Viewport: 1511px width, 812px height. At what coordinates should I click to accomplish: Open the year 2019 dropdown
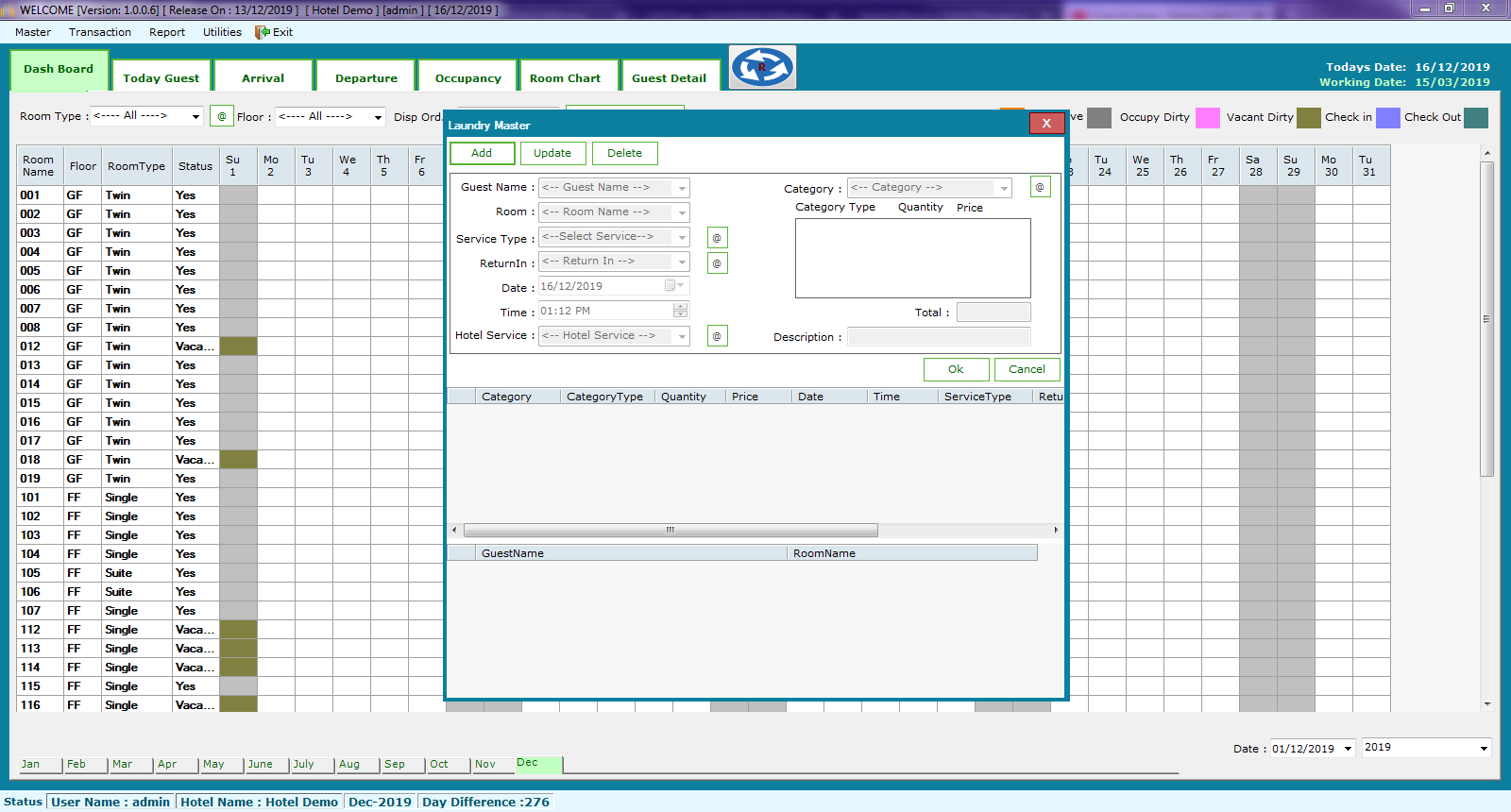[1483, 749]
